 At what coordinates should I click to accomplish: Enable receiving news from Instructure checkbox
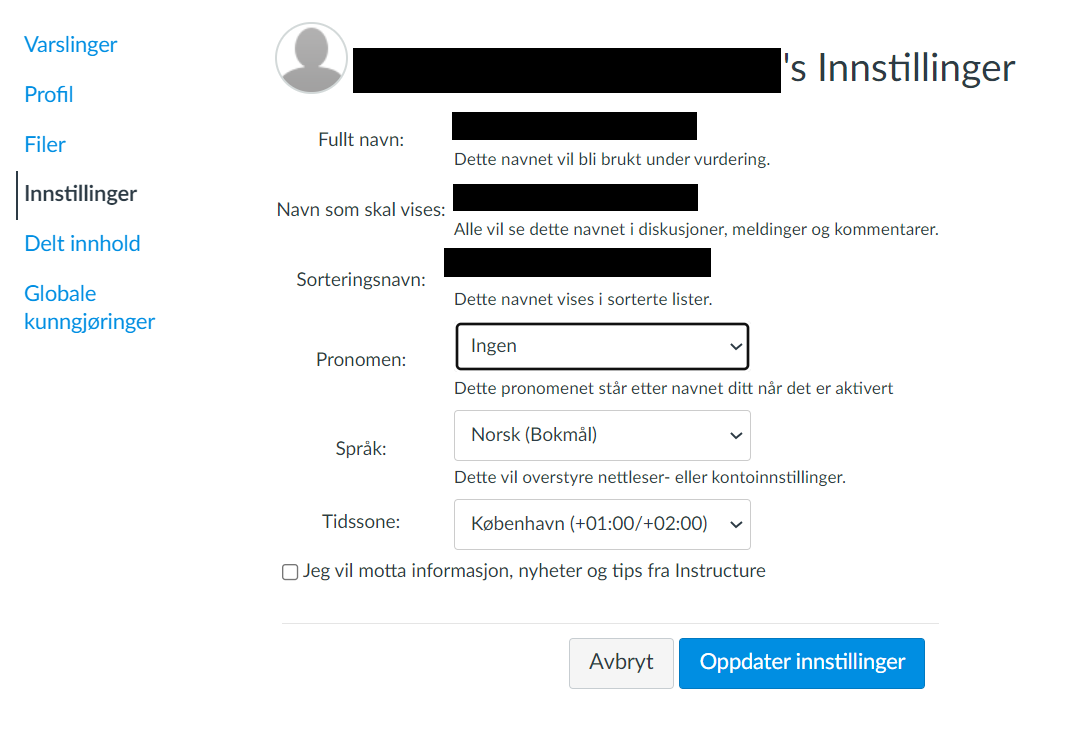290,572
